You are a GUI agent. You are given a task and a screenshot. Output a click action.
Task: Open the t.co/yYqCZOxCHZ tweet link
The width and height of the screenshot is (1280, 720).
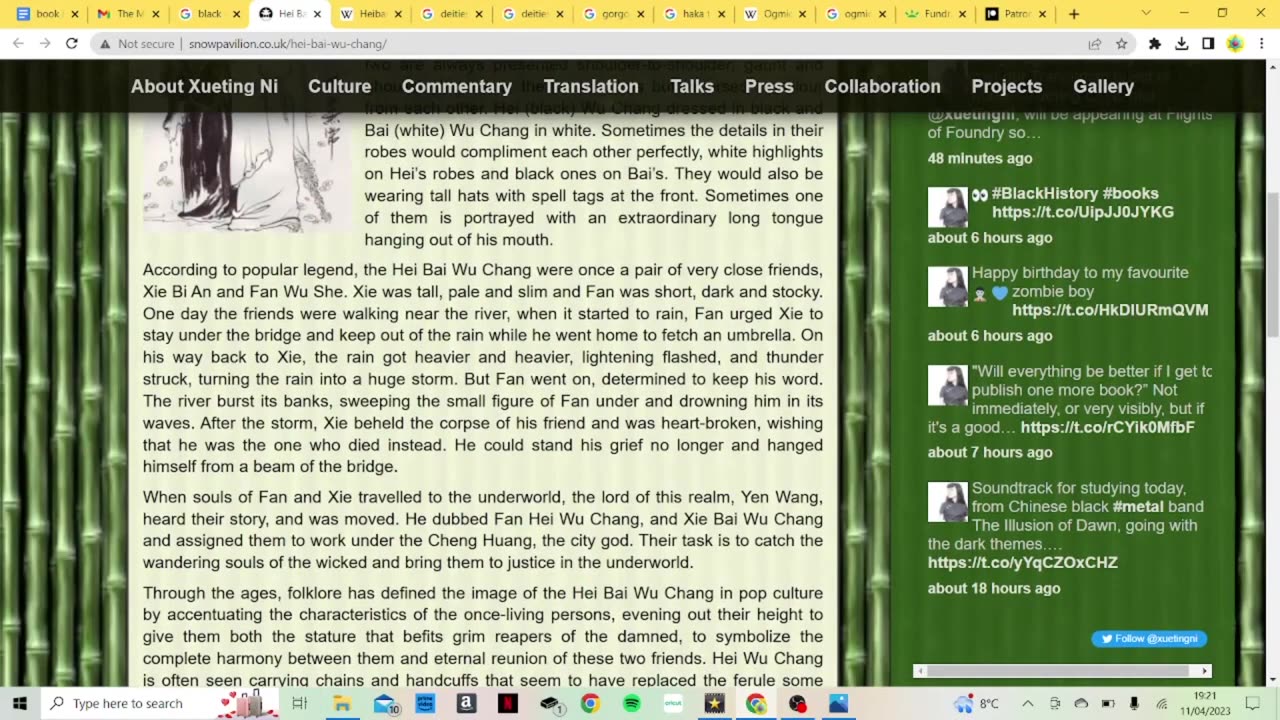pyautogui.click(x=1022, y=562)
